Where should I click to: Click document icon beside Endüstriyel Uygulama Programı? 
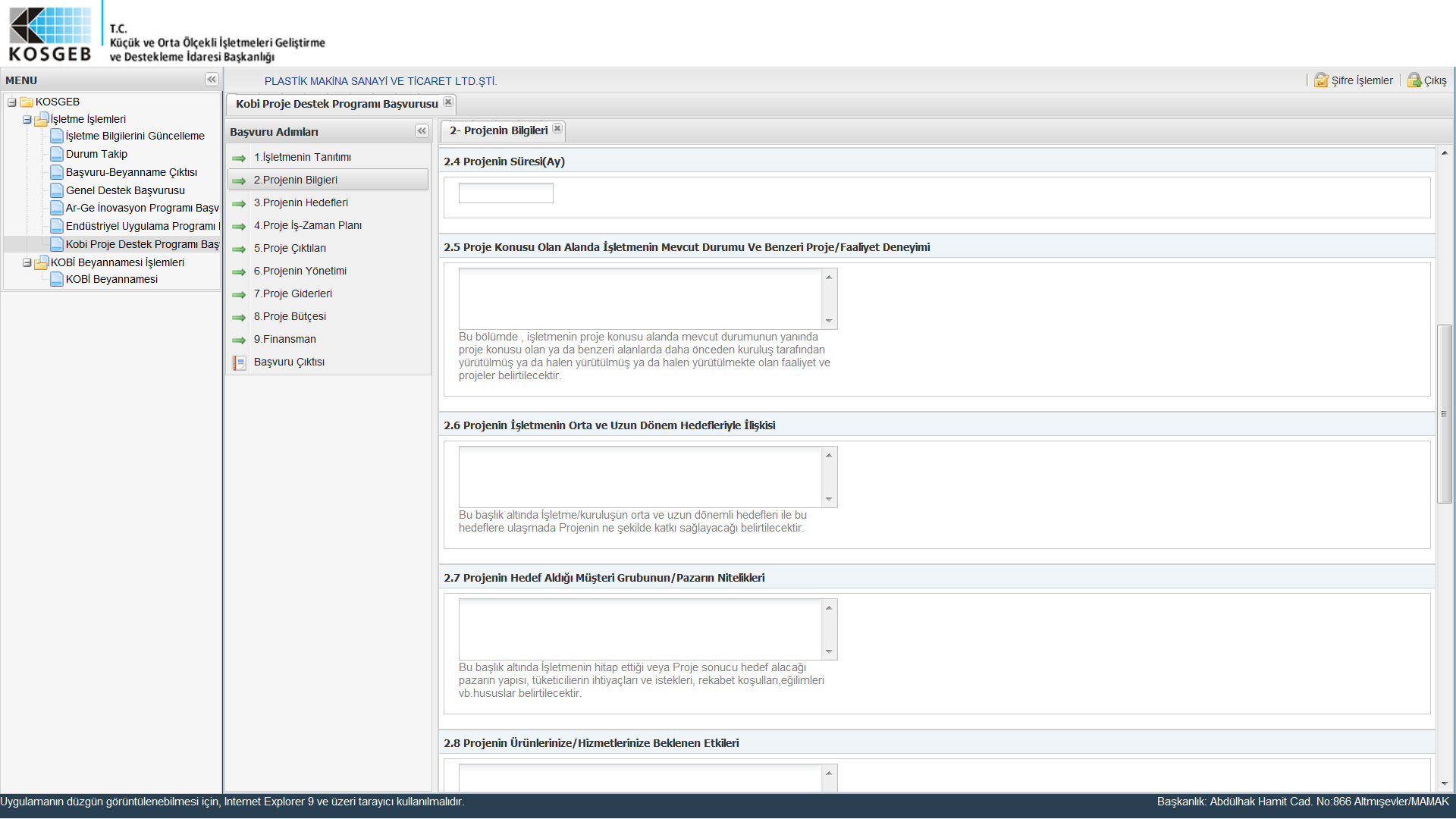click(57, 226)
